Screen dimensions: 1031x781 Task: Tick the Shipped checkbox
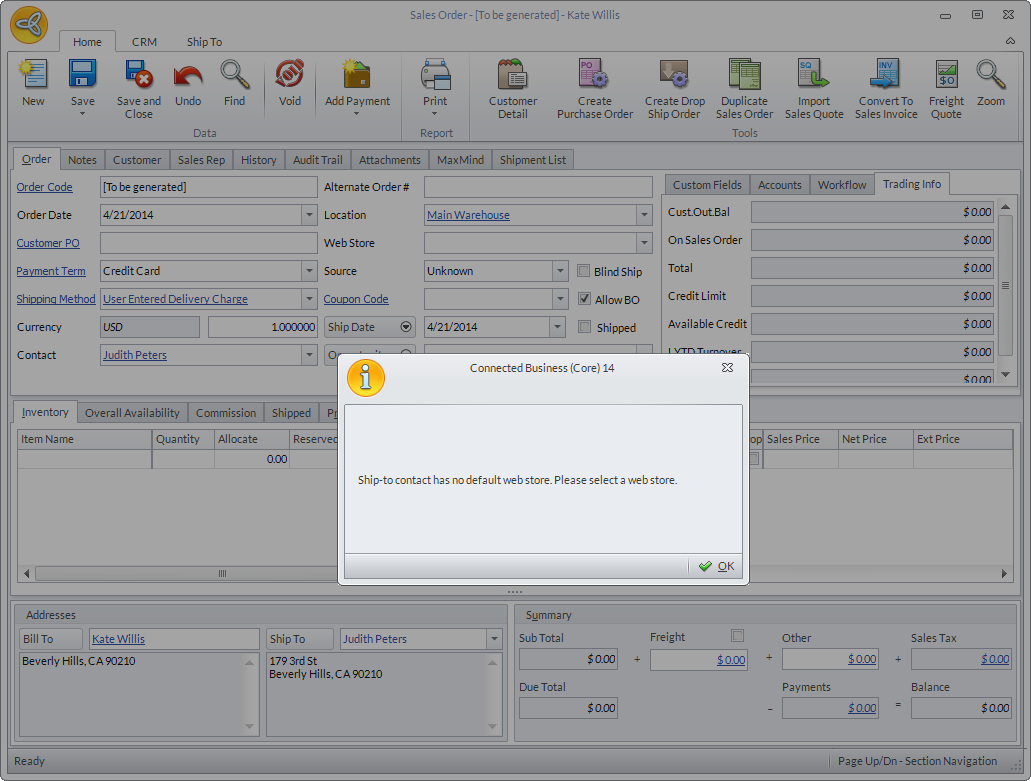585,327
